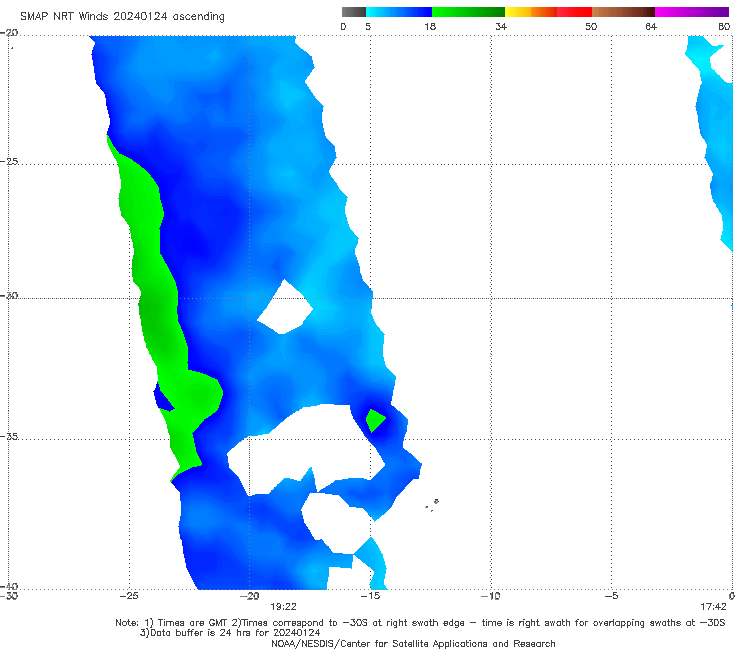Viewport: 740px width, 650px height.
Task: Click the colorbar label '34'
Action: click(x=501, y=26)
